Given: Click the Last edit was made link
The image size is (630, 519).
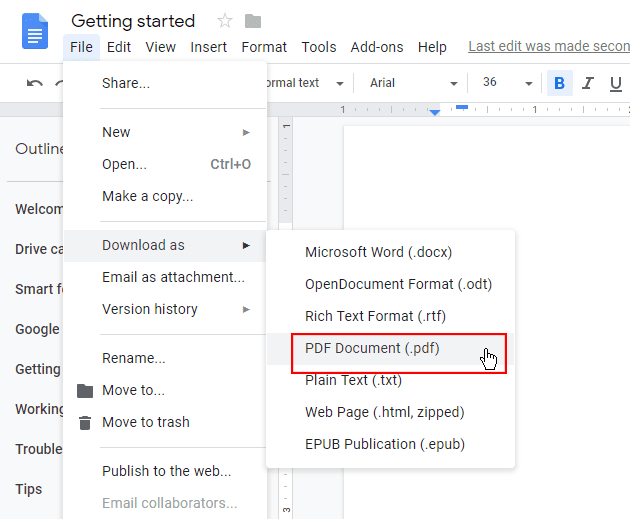Looking at the screenshot, I should pyautogui.click(x=549, y=46).
